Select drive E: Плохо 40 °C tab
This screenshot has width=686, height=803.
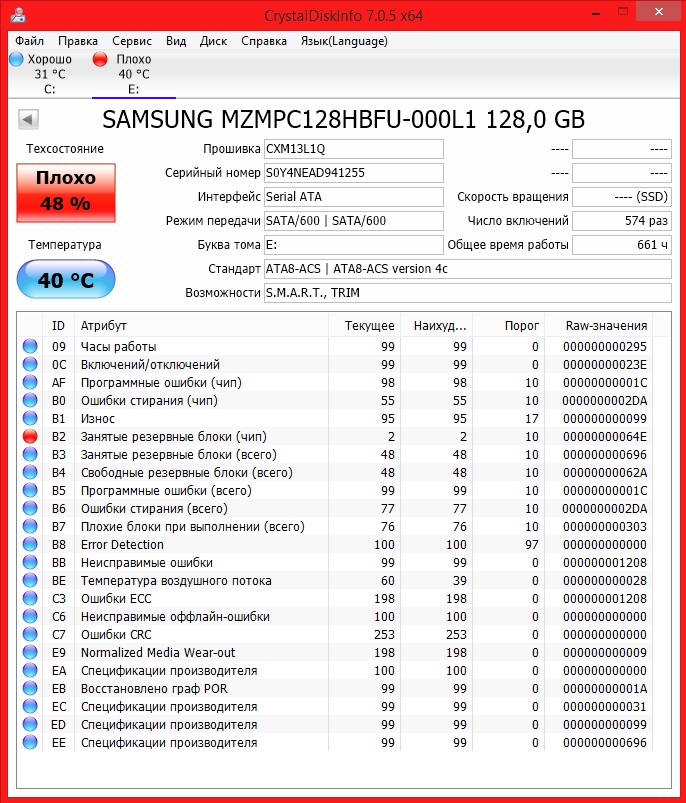134,74
